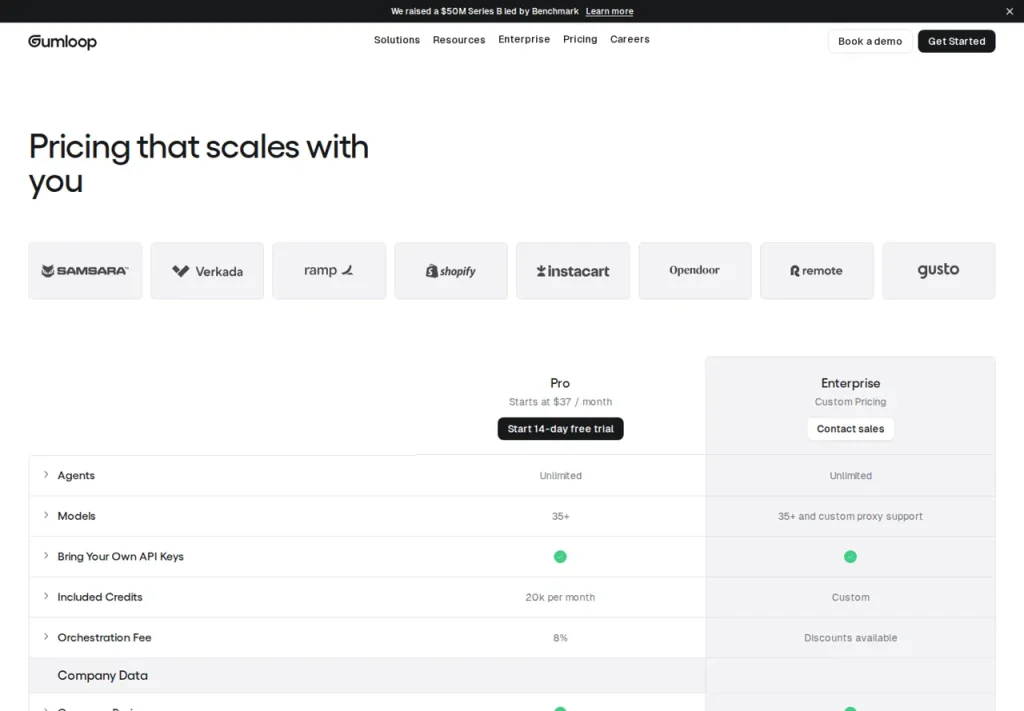
Task: Click the Company Data section header
Action: tap(103, 675)
